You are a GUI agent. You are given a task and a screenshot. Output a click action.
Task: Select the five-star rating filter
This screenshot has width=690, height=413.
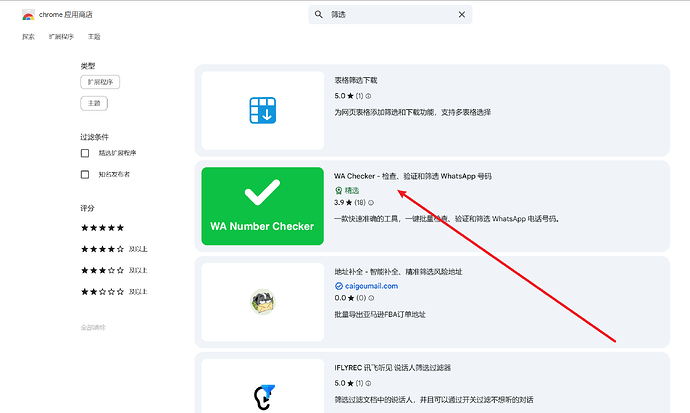pos(103,228)
